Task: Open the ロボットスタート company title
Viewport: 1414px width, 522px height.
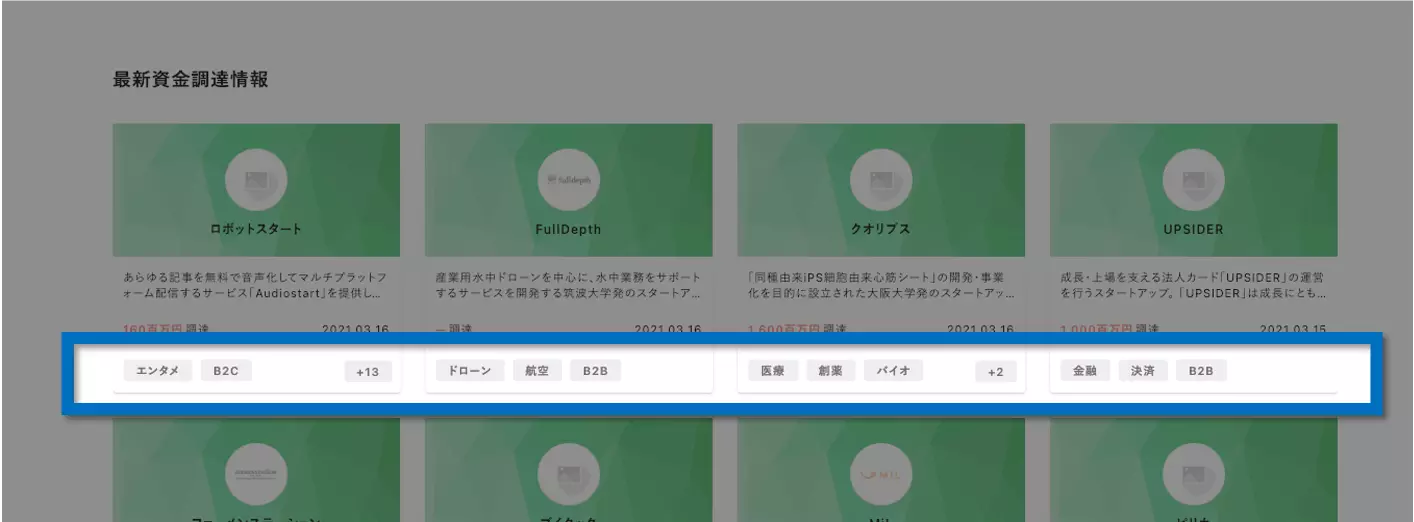Action: [x=256, y=229]
